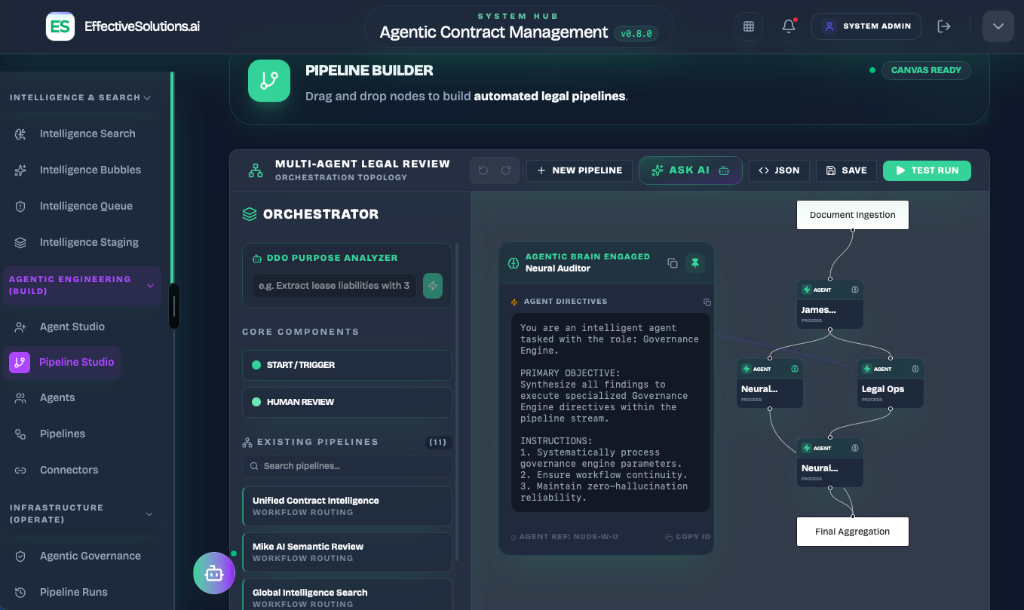The image size is (1024, 610).
Task: Copy the Neural Auditor agent card
Action: [672, 263]
